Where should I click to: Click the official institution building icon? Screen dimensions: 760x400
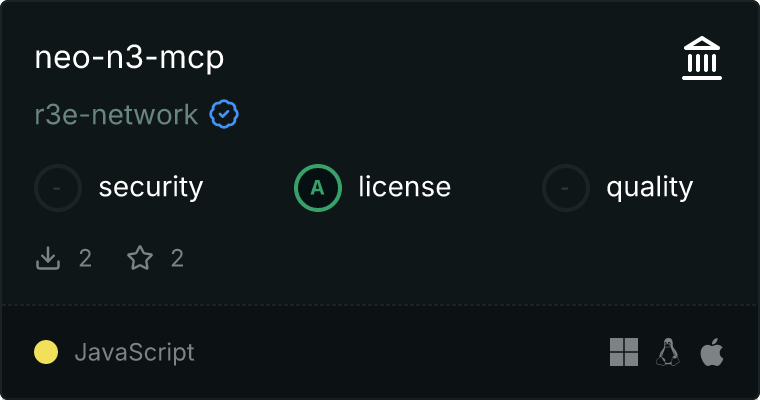click(702, 59)
